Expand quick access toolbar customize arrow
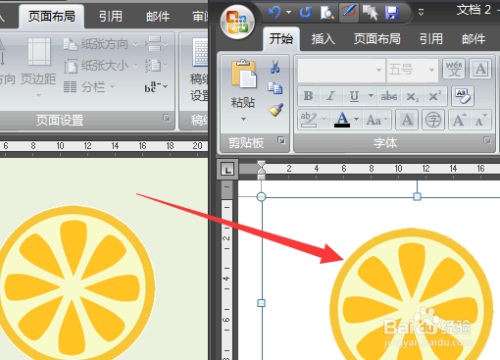500x360 pixels. 421,13
